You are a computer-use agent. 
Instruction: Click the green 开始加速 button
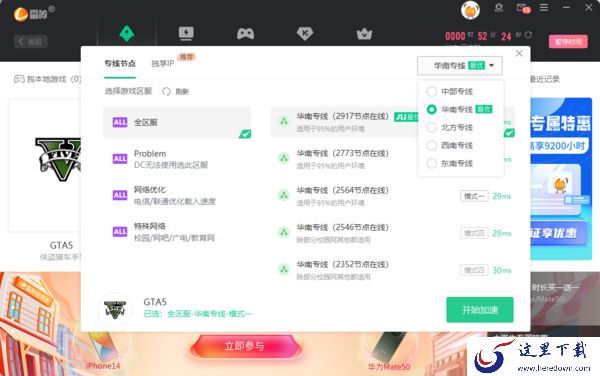[480, 310]
